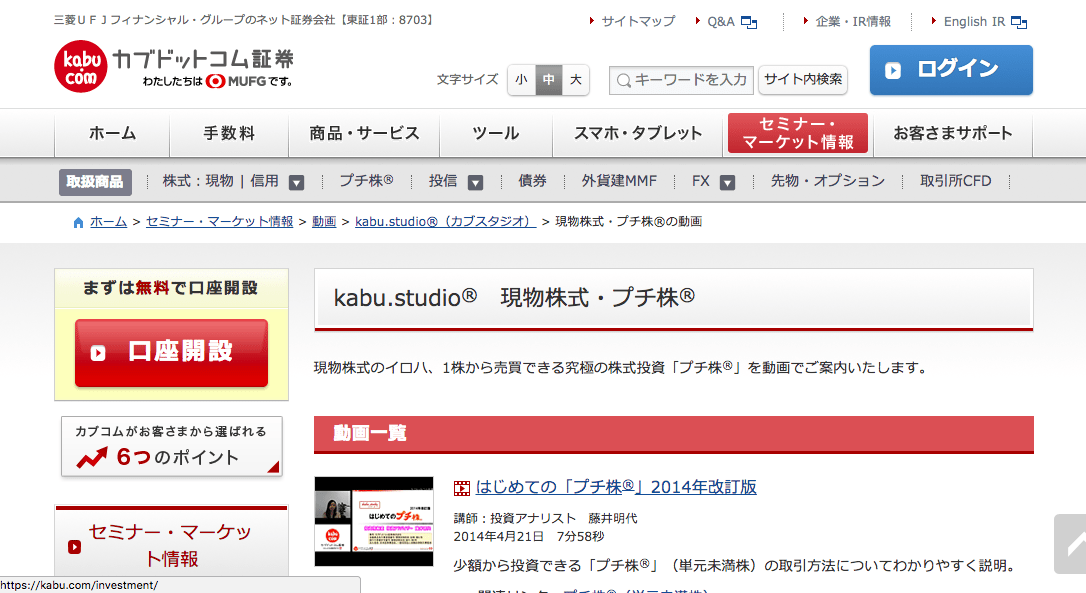Expand the 投信 dropdown arrow

[476, 182]
